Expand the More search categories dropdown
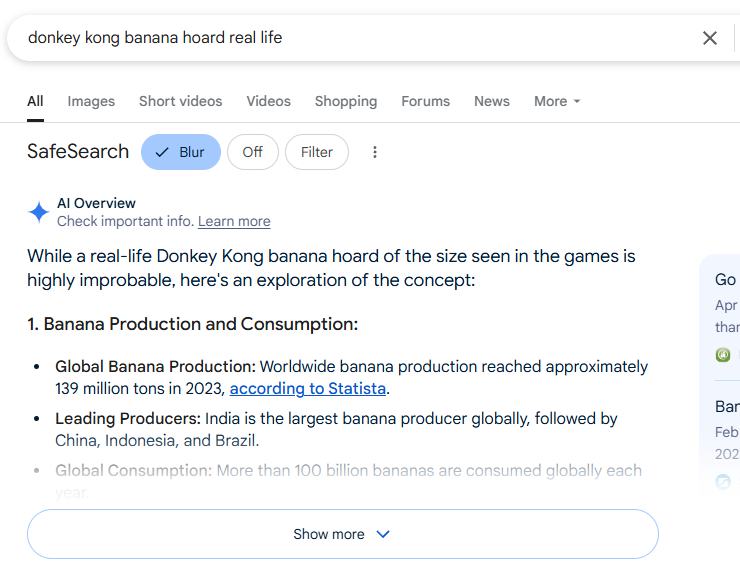740x576 pixels. tap(557, 101)
